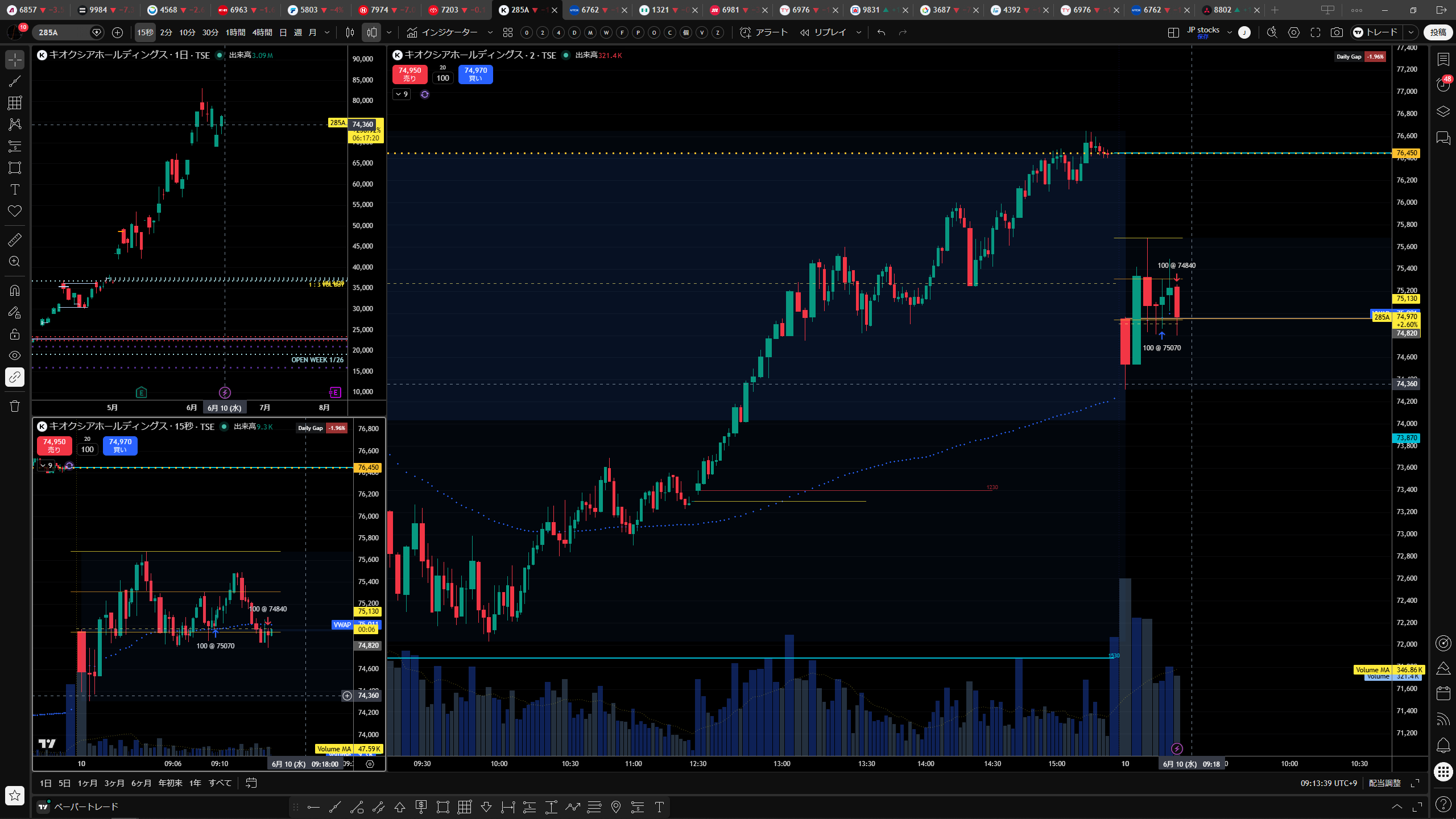
Task: Activate the ruler measure tool
Action: point(15,240)
